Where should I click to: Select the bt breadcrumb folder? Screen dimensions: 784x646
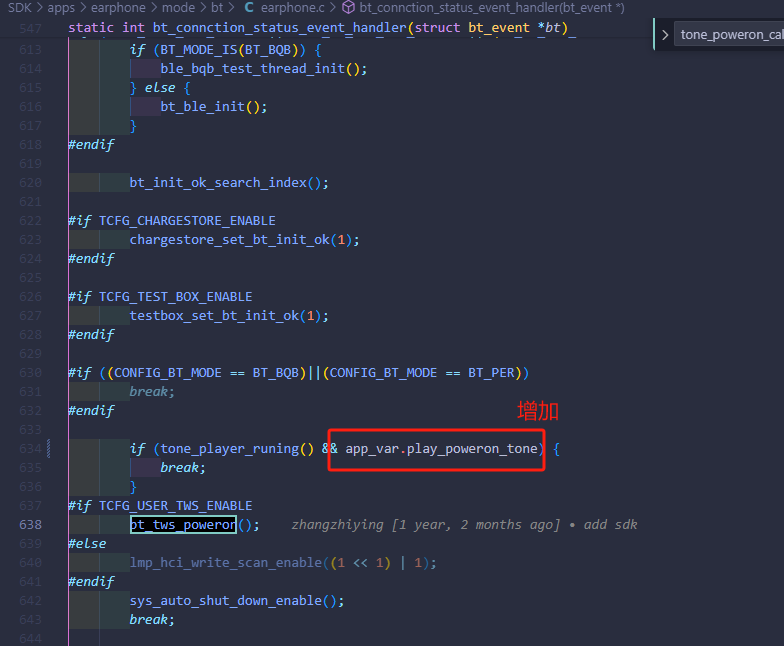[x=217, y=8]
